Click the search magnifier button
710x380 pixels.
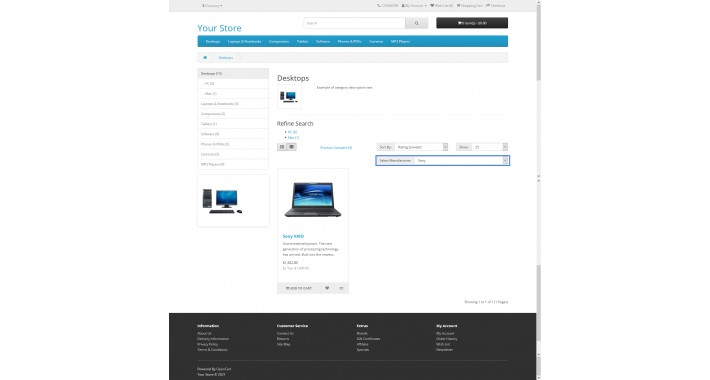tap(417, 23)
